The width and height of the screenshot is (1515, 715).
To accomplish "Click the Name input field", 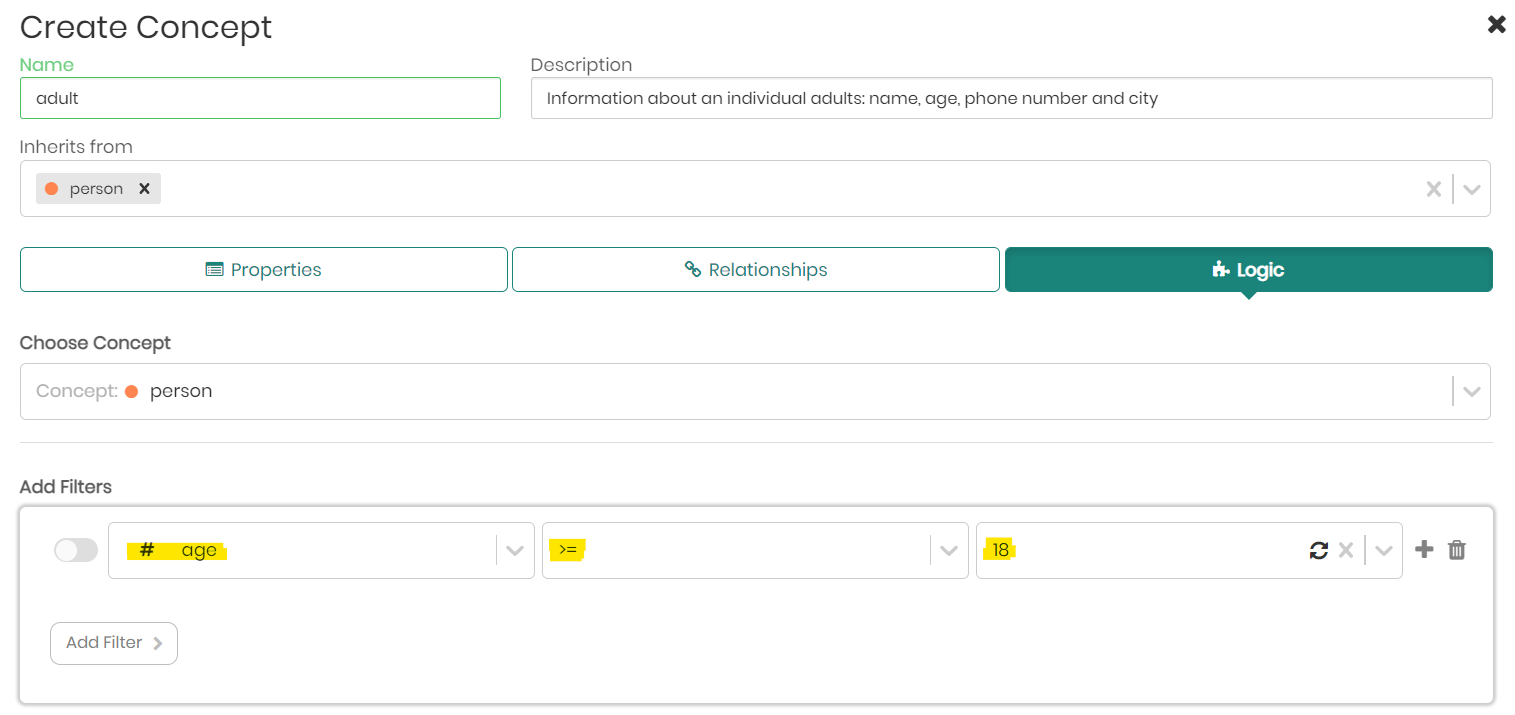I will tap(260, 98).
